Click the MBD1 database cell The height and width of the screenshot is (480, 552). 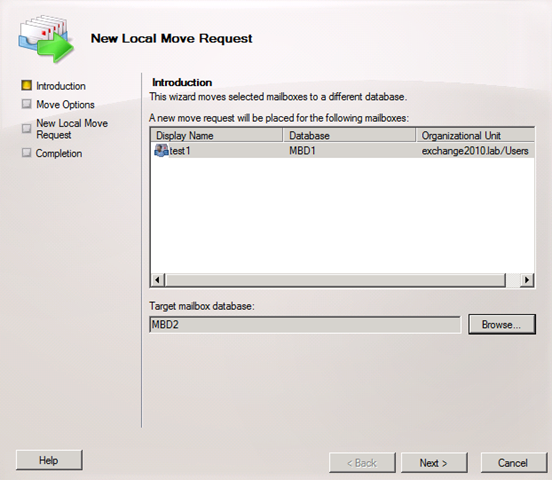pos(302,151)
